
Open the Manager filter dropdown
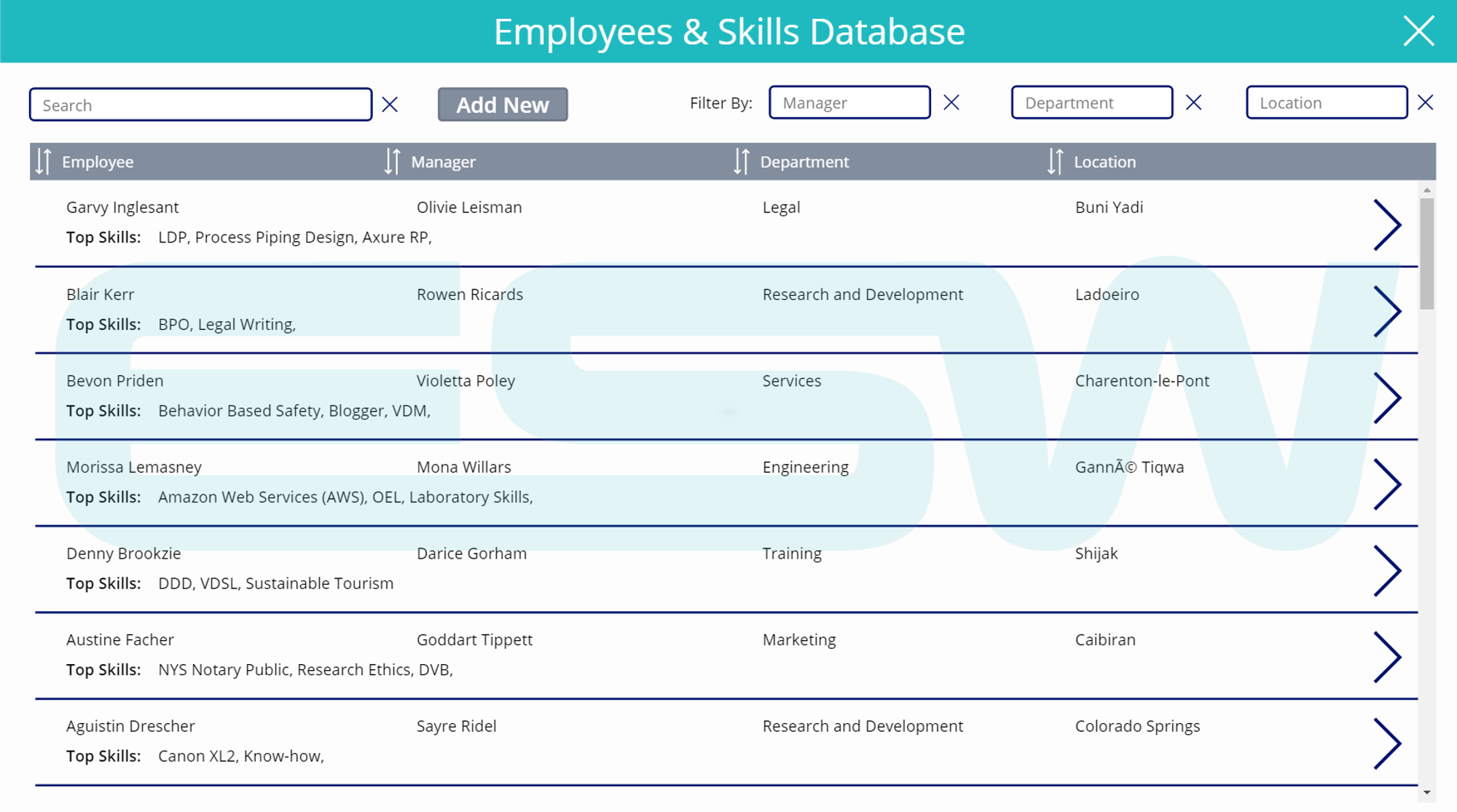pos(849,103)
